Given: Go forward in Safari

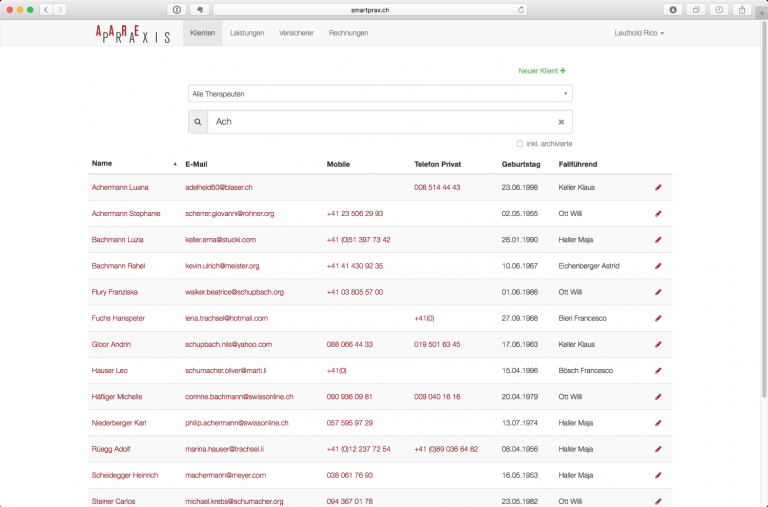Looking at the screenshot, I should pos(60,10).
